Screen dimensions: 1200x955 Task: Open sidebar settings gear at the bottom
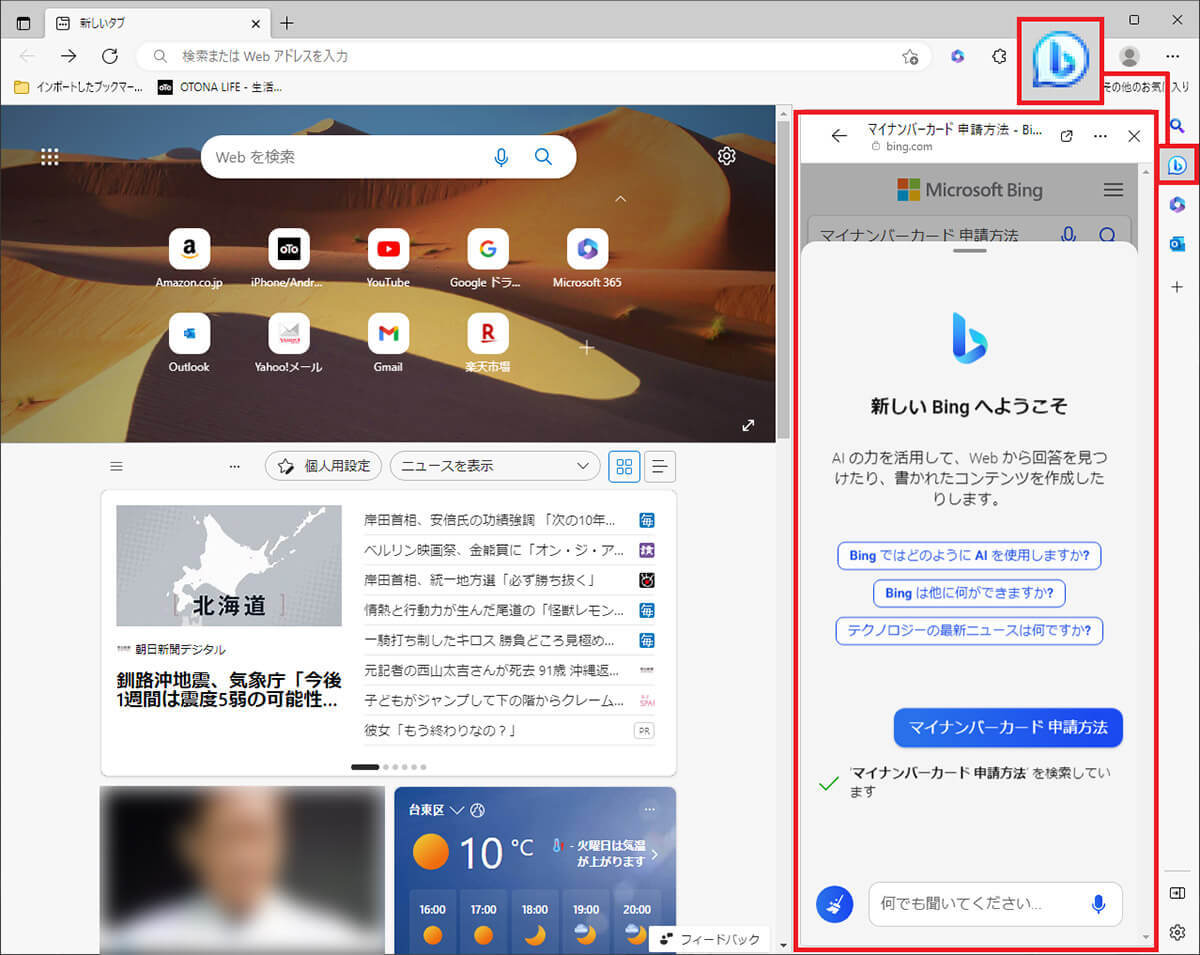coord(1177,933)
